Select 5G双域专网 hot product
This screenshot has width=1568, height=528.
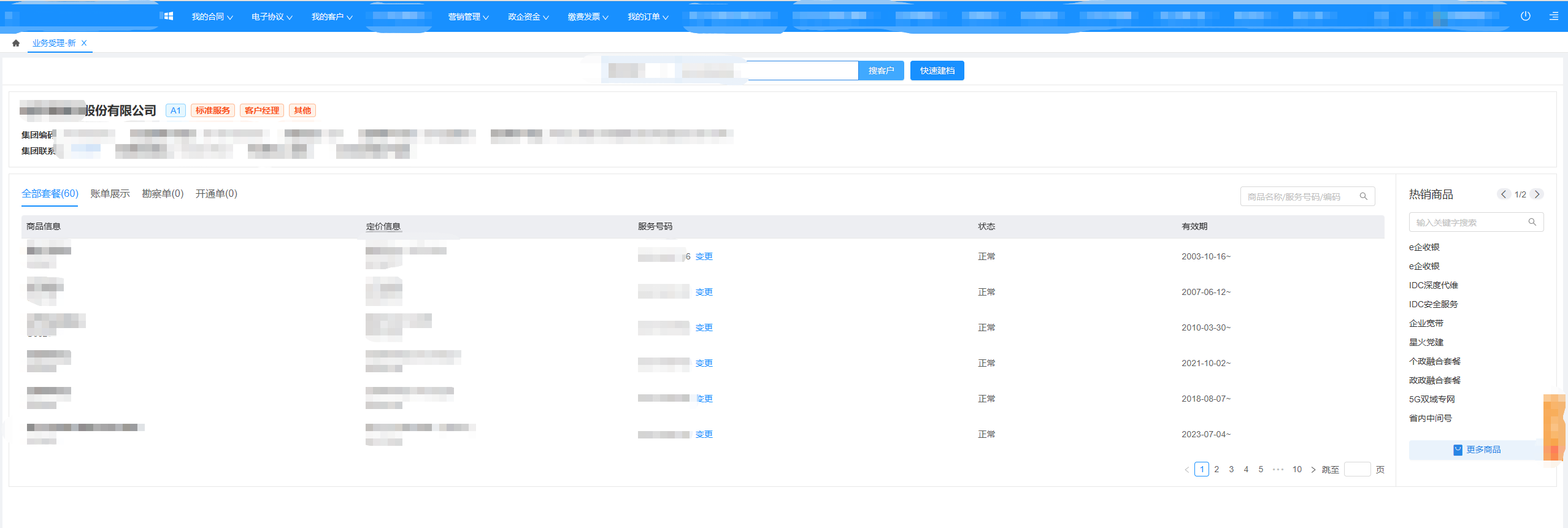[1432, 399]
